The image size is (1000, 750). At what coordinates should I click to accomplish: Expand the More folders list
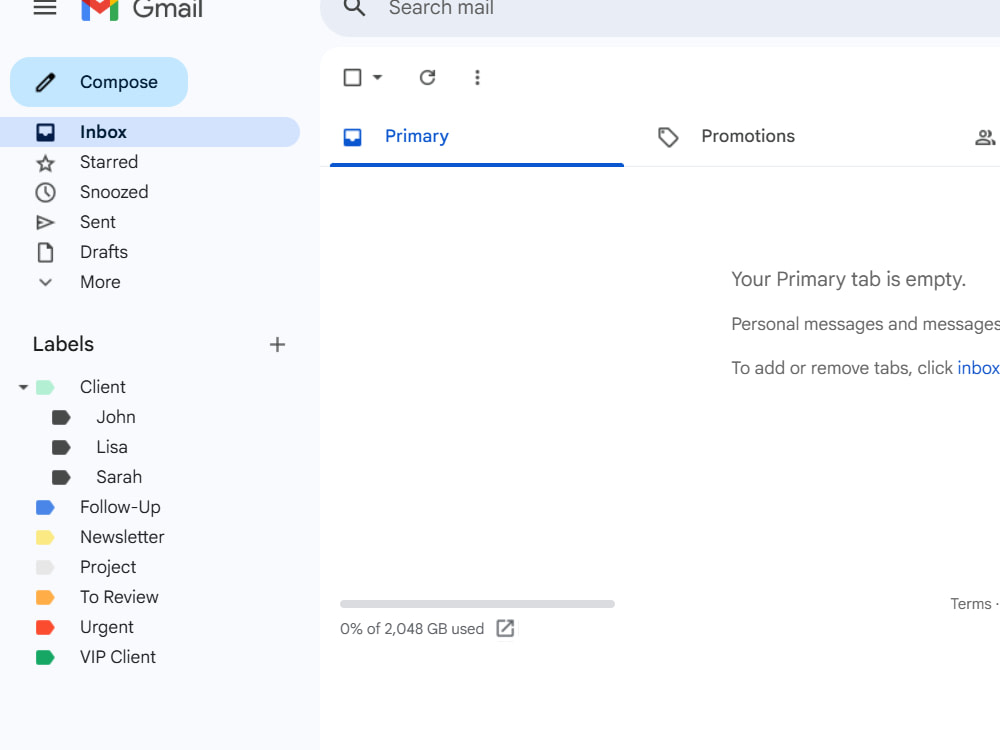pos(150,282)
